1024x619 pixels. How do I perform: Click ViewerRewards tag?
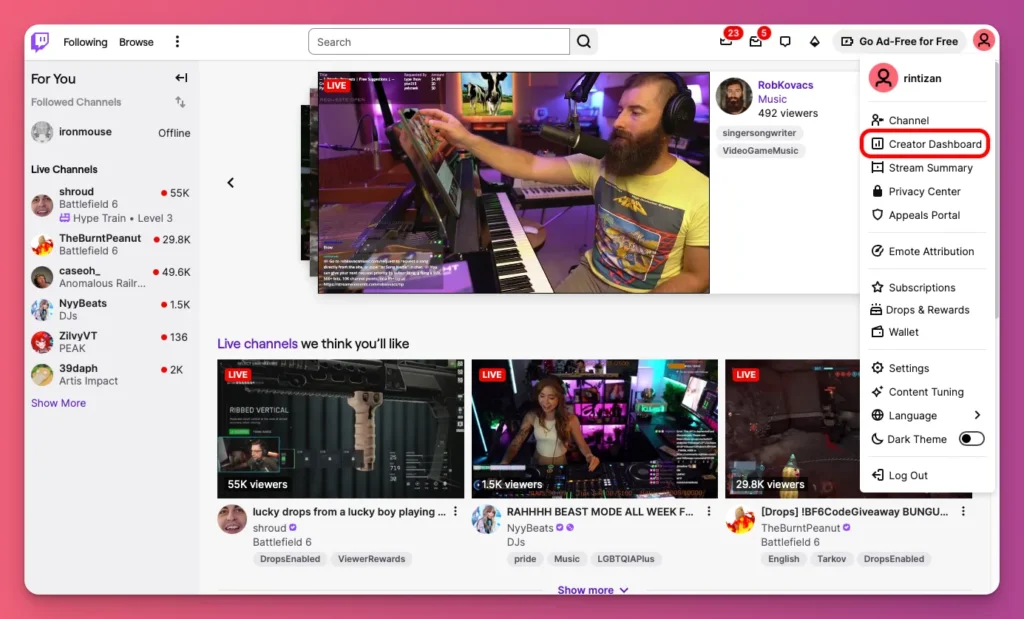tap(372, 559)
